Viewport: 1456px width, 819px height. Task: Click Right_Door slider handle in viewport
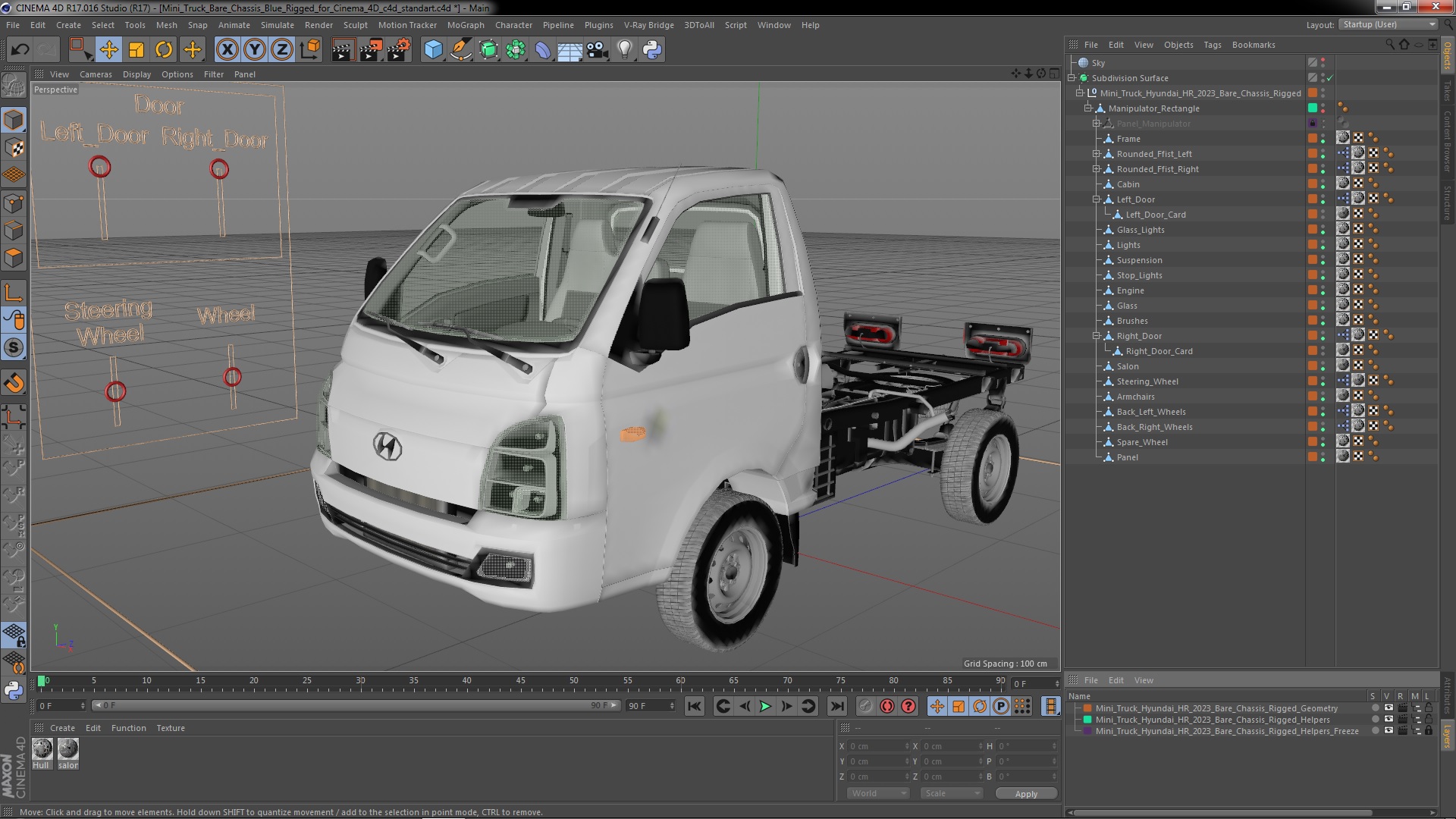[x=219, y=168]
